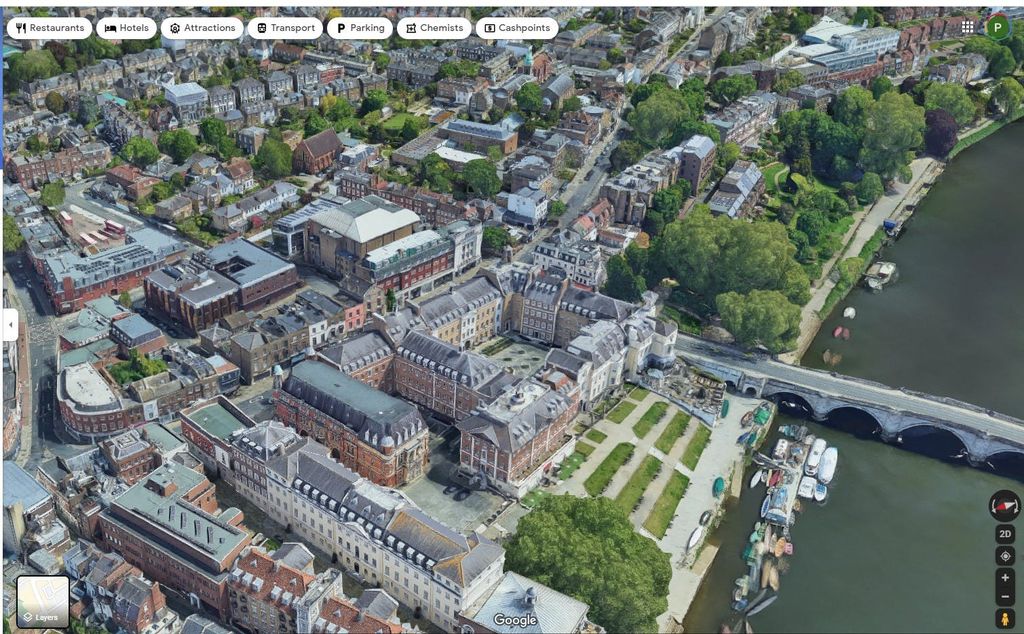This screenshot has width=1024, height=634.
Task: Search for Chemists via the chip
Action: (x=434, y=28)
